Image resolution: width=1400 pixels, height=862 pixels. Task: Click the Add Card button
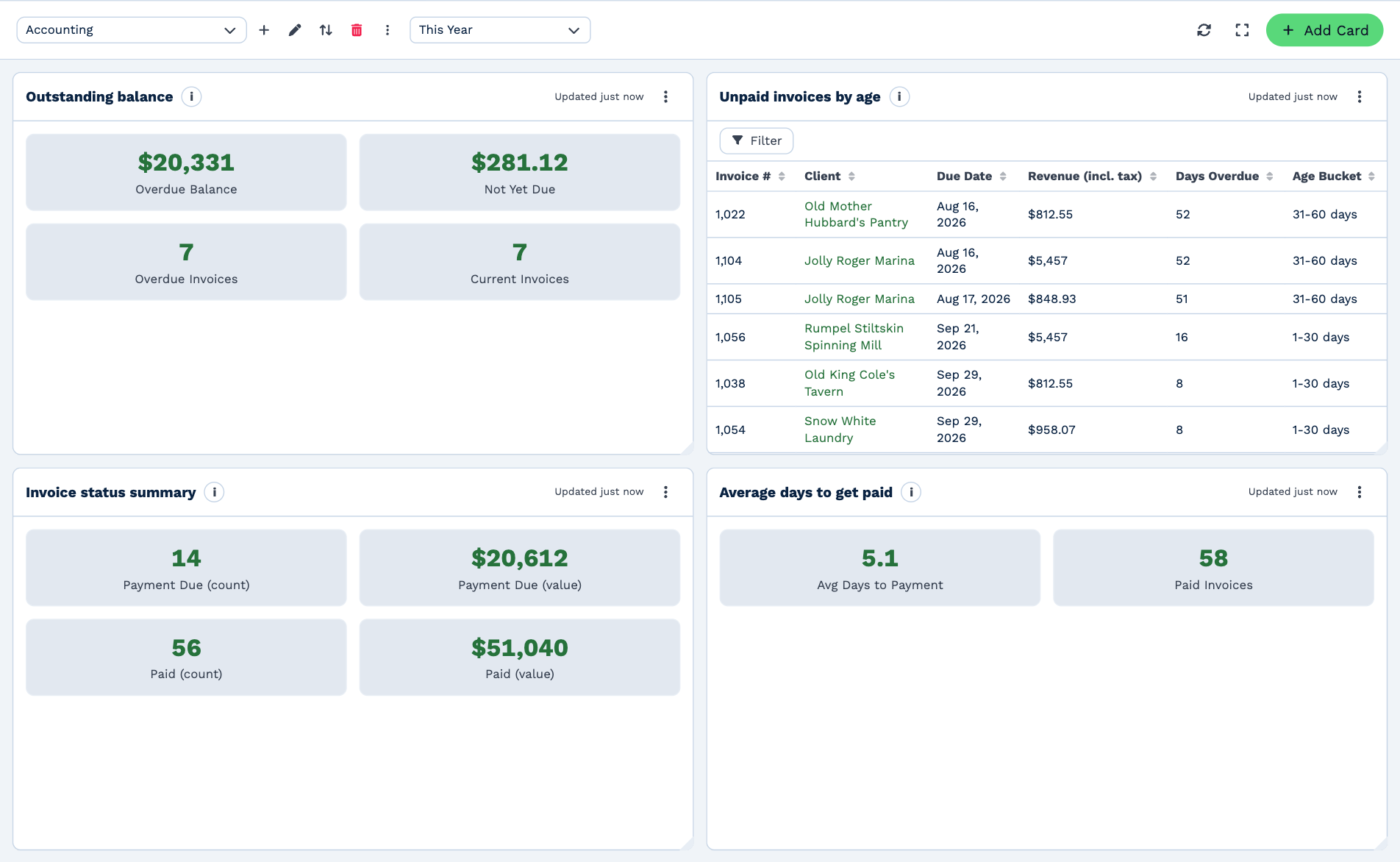[1324, 30]
